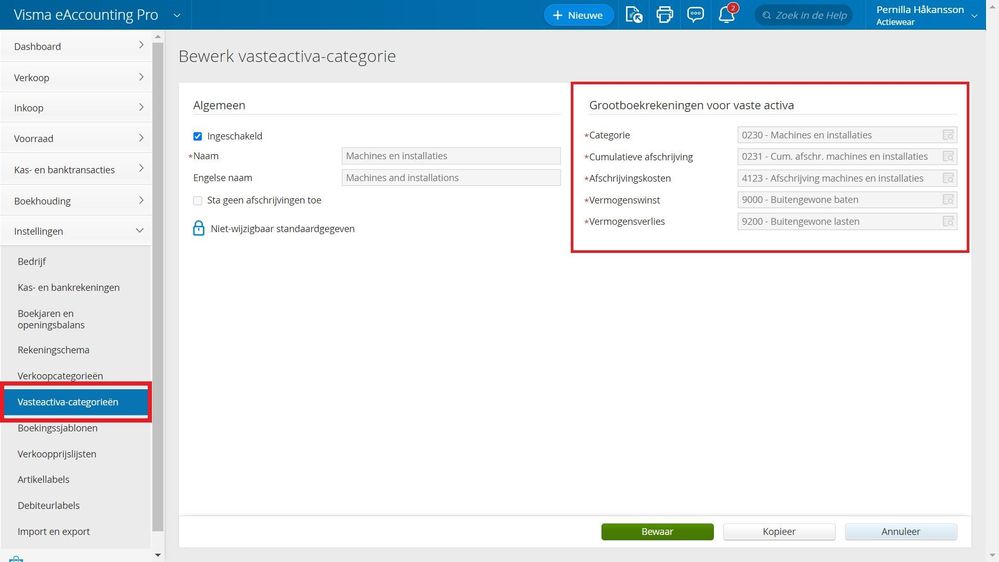Open notifications bell icon
This screenshot has width=999, height=562.
click(x=726, y=14)
